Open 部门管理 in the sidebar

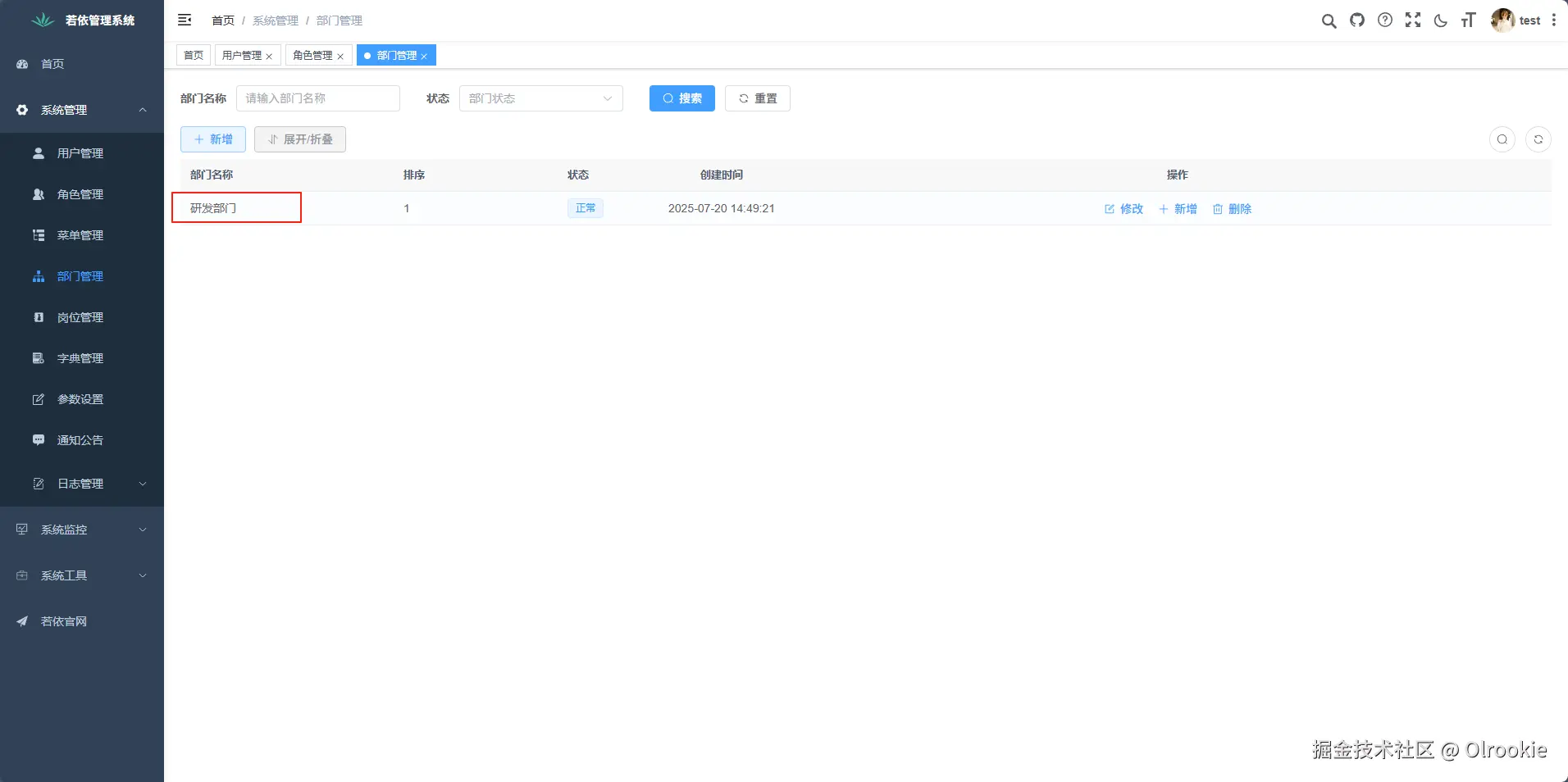pos(82,276)
